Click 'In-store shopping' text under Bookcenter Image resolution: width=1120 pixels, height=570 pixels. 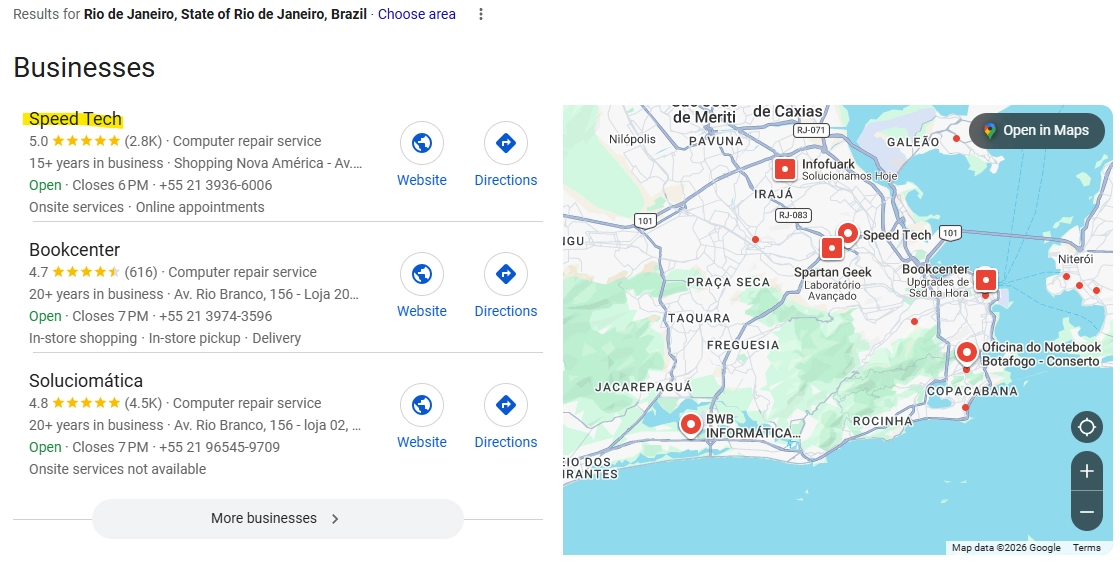pos(83,338)
